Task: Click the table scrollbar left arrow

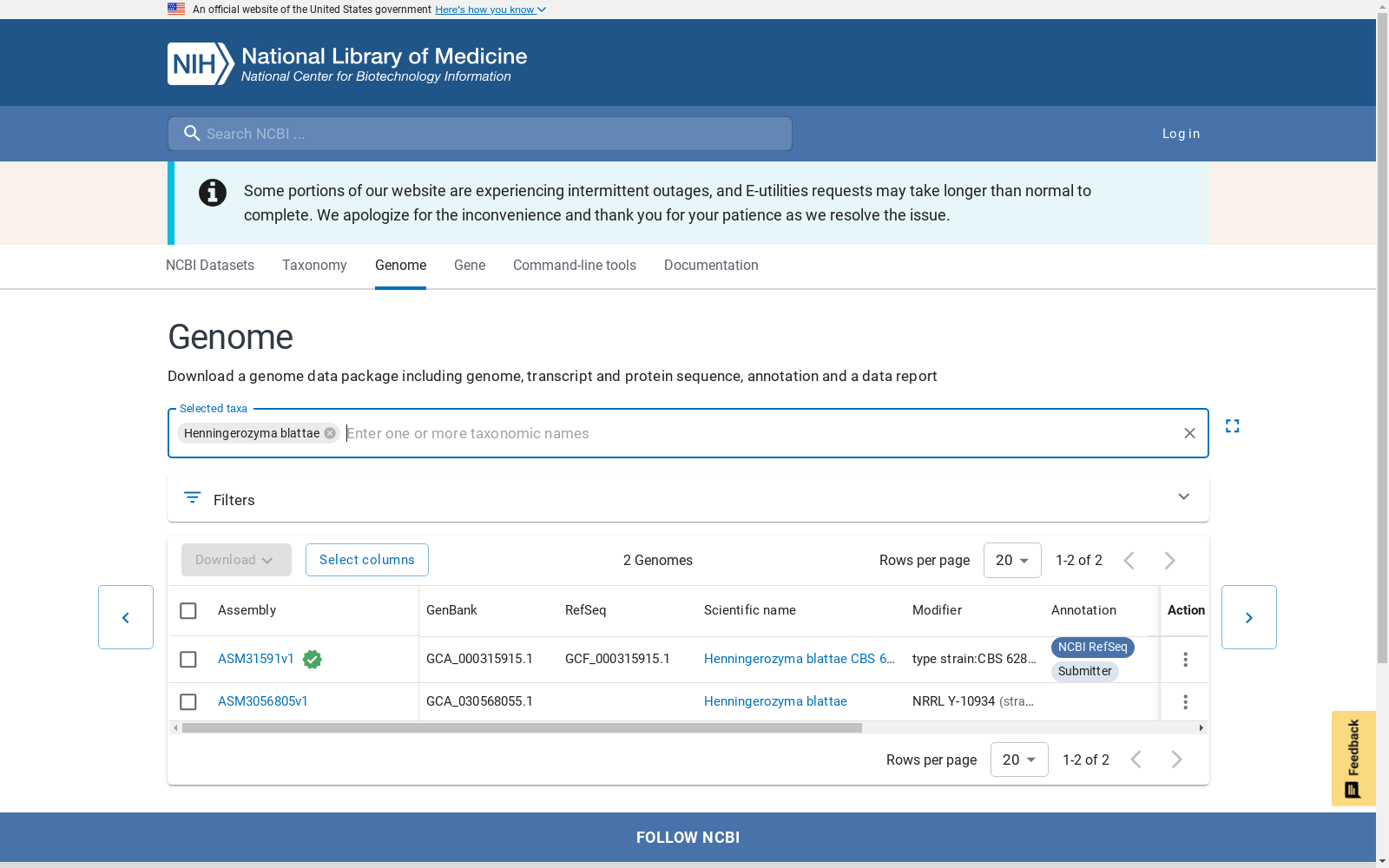Action: pyautogui.click(x=175, y=728)
